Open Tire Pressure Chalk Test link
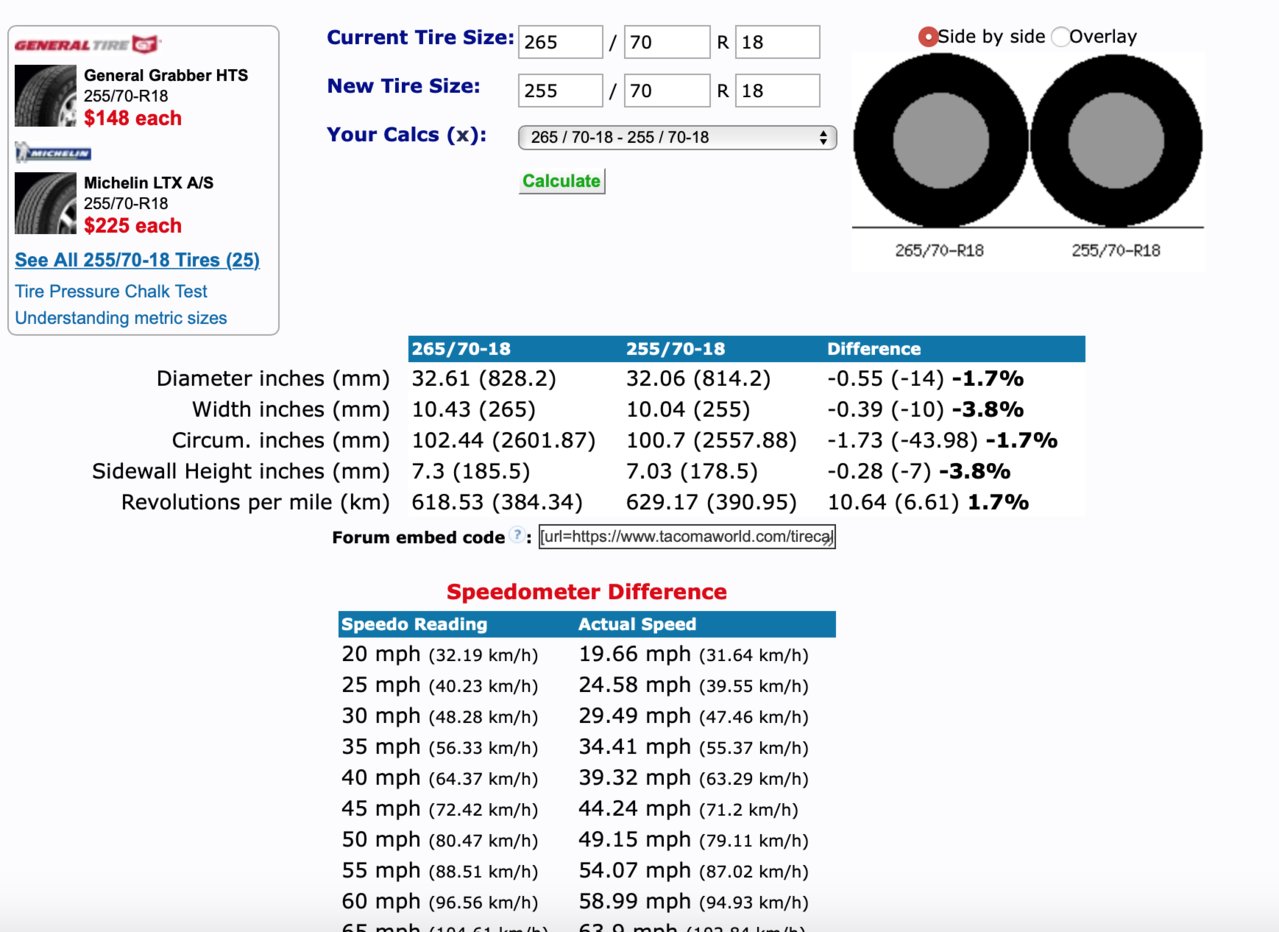This screenshot has width=1279, height=932. click(111, 292)
